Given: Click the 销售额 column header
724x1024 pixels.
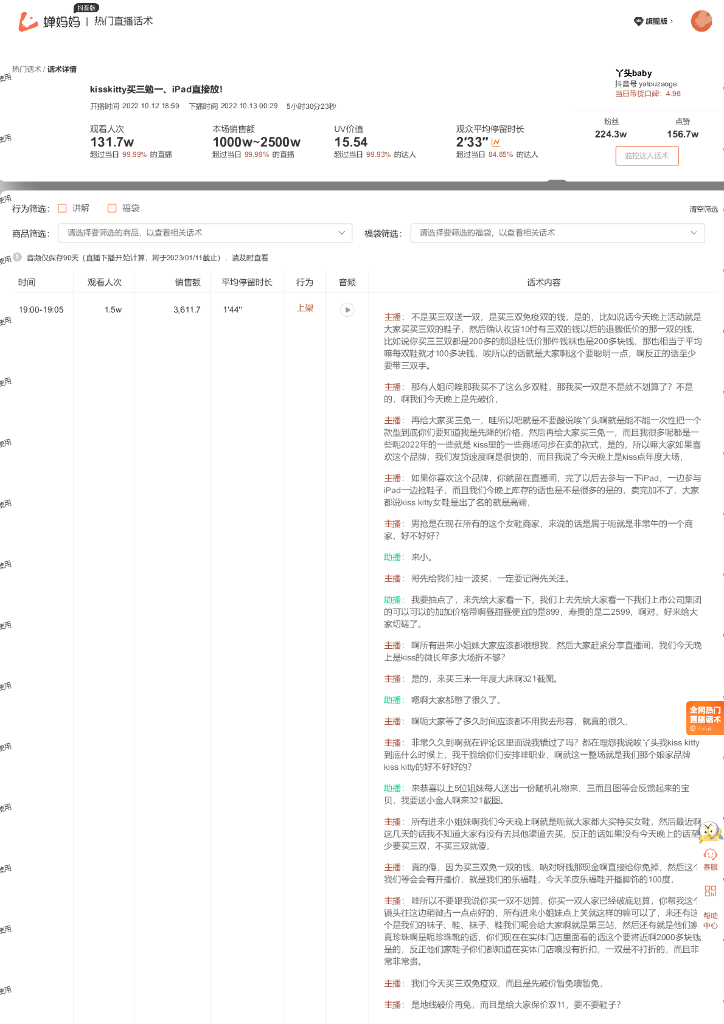Looking at the screenshot, I should [188, 282].
